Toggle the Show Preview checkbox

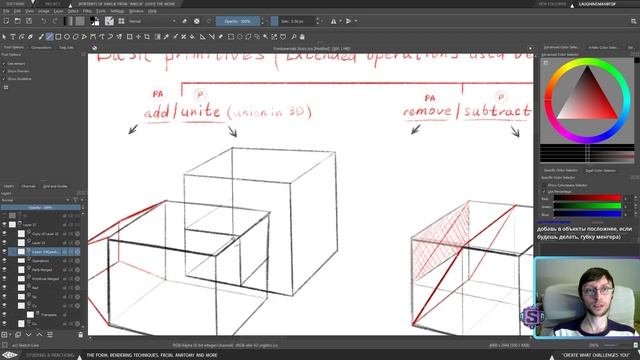point(4,71)
